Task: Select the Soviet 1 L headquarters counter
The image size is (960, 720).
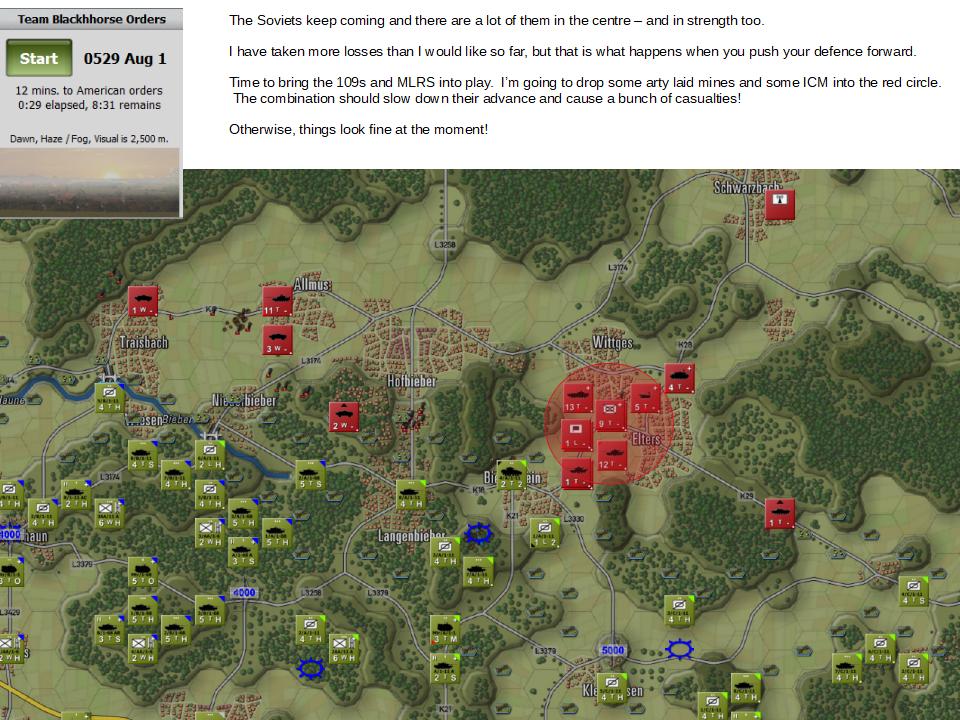Action: 576,435
